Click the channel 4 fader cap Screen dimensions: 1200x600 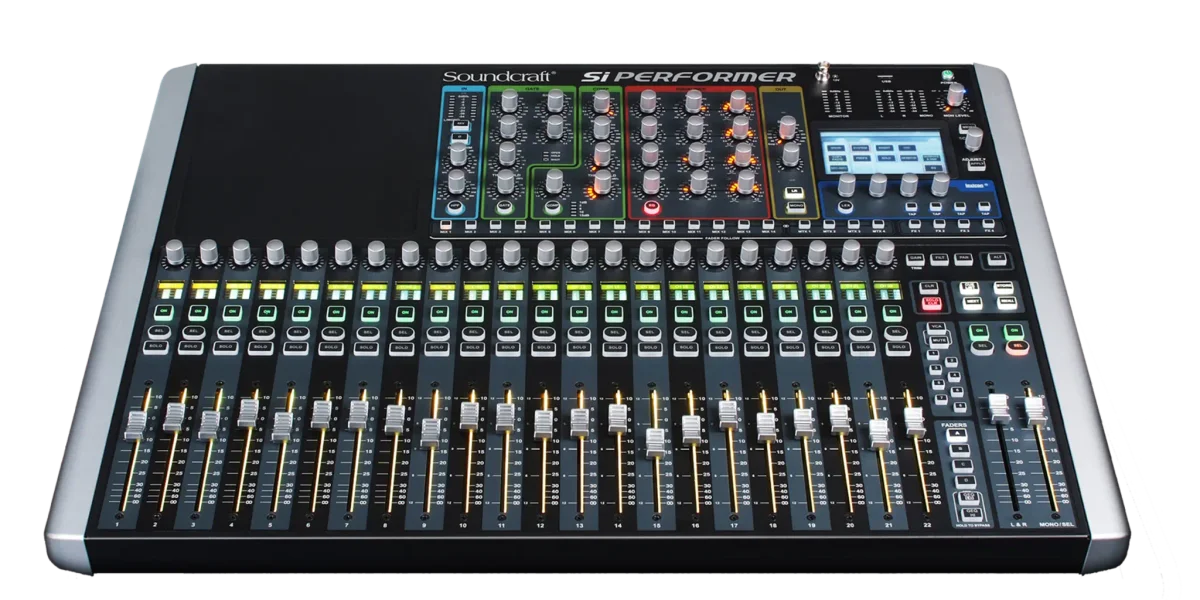click(248, 412)
